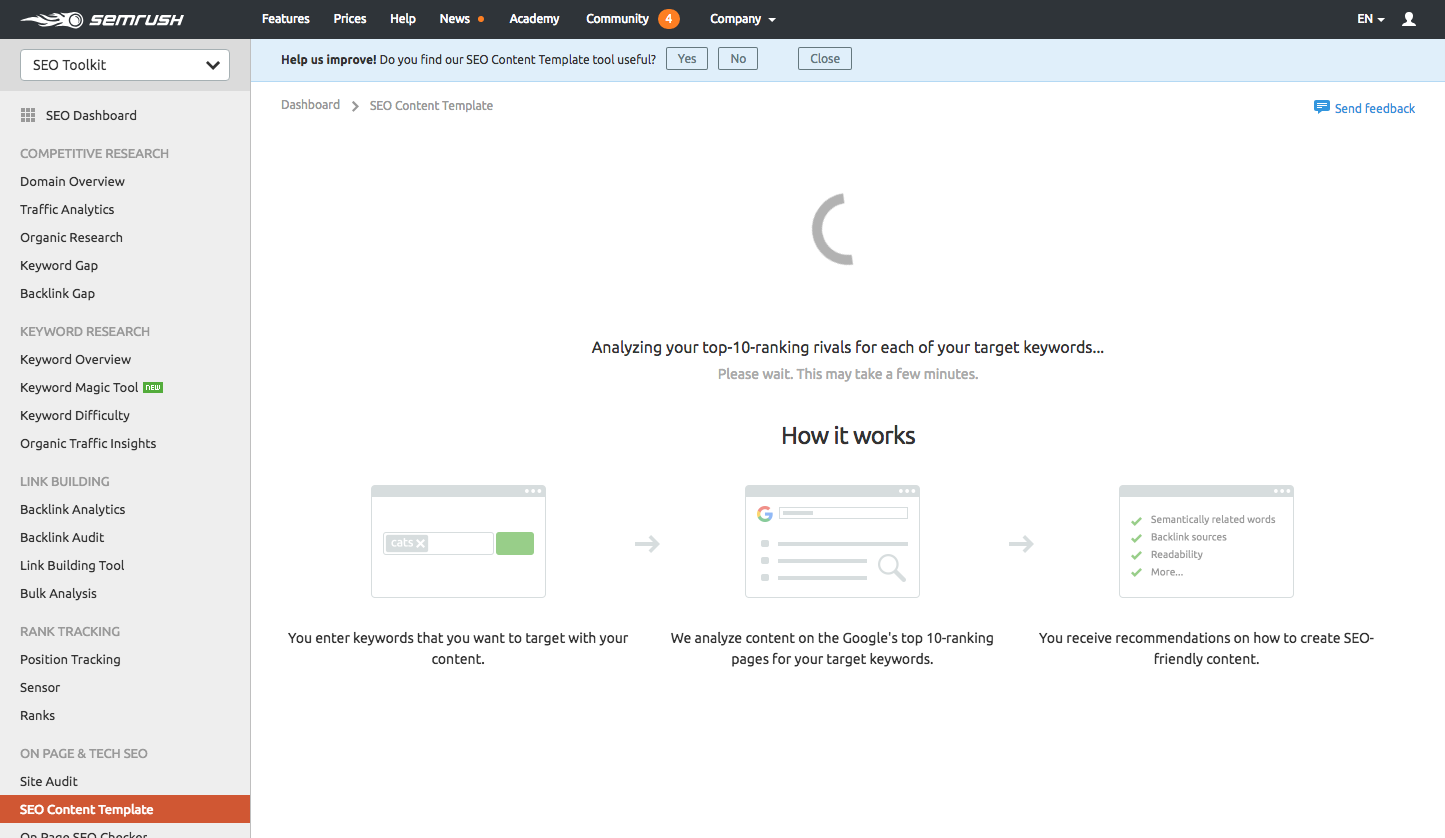Open the Help menu item

[x=403, y=19]
